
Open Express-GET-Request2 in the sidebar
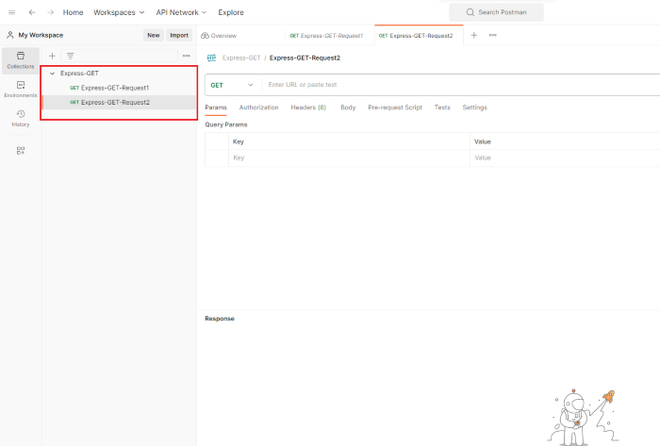tap(120, 102)
